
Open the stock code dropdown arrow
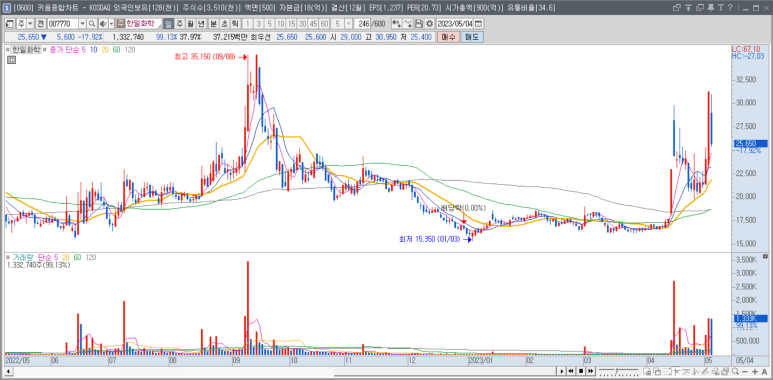(x=82, y=24)
